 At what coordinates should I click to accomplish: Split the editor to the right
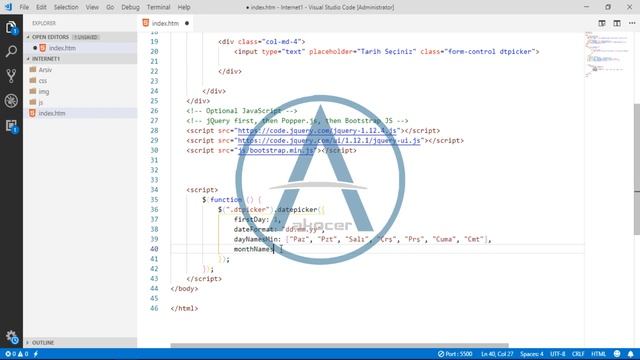tap(617, 23)
